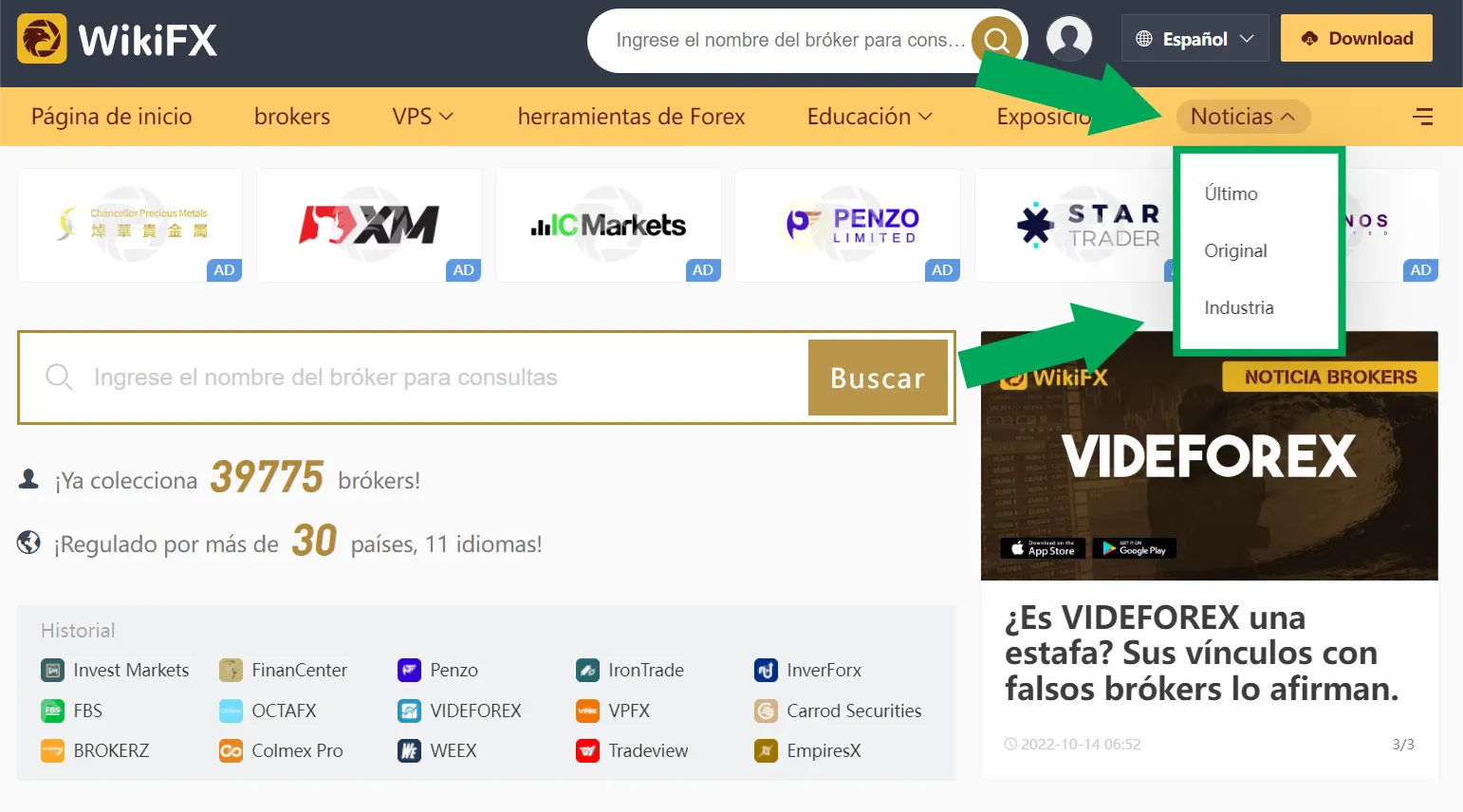Click the Penzo history icon
The width and height of the screenshot is (1463, 812).
409,671
